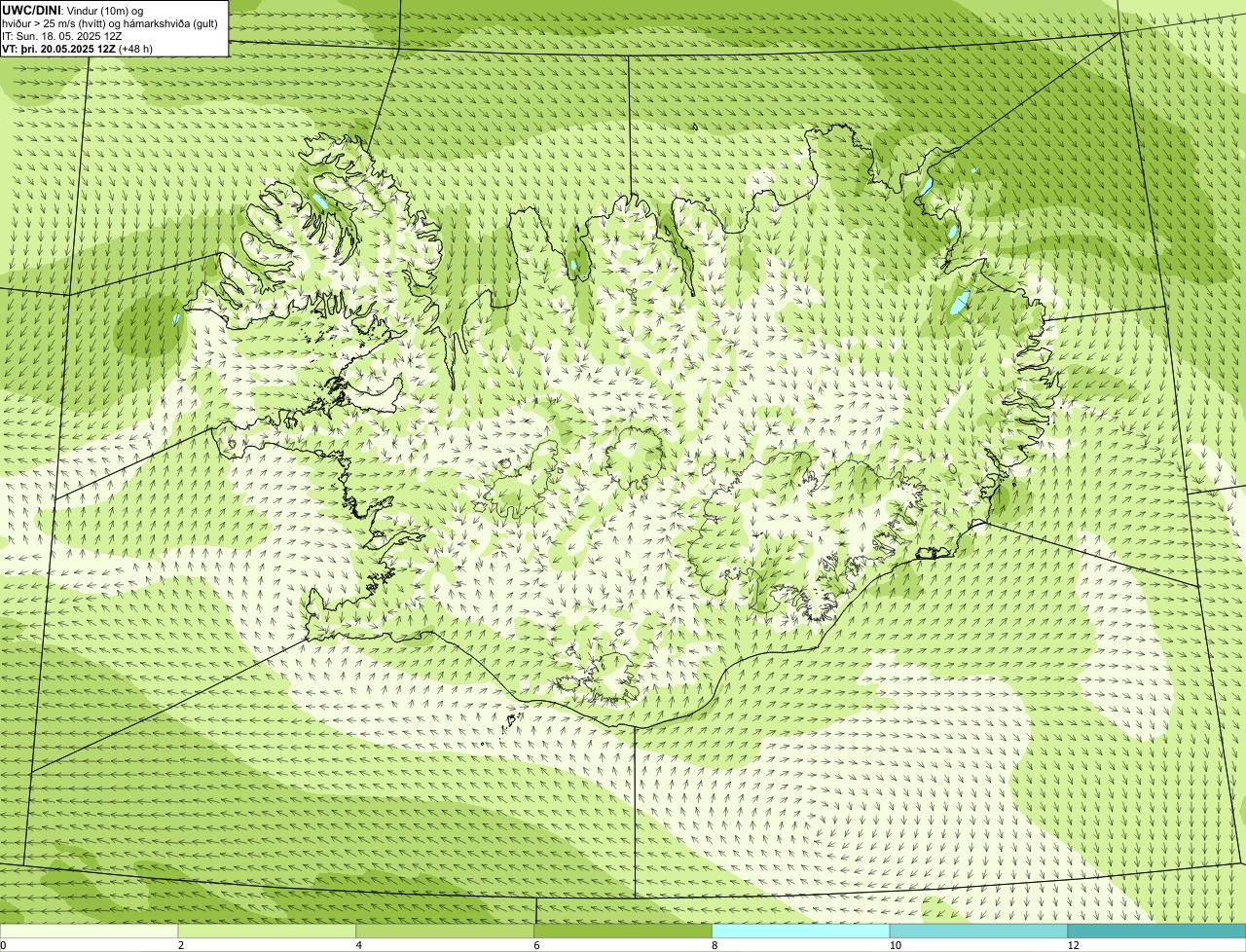Click the '12' label on the color scale
Screen dimensions: 1246x952
coord(1073,945)
